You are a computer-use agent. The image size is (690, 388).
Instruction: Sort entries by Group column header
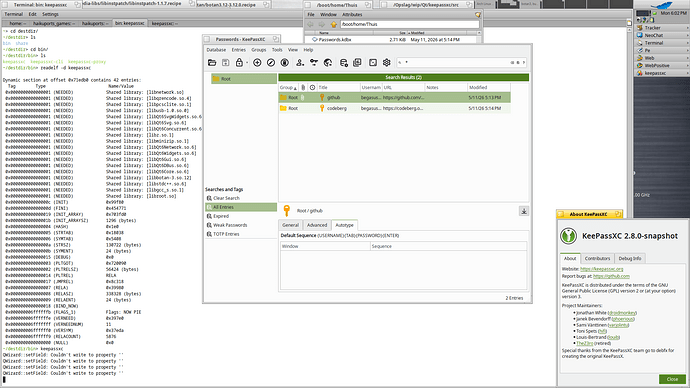[x=288, y=88]
